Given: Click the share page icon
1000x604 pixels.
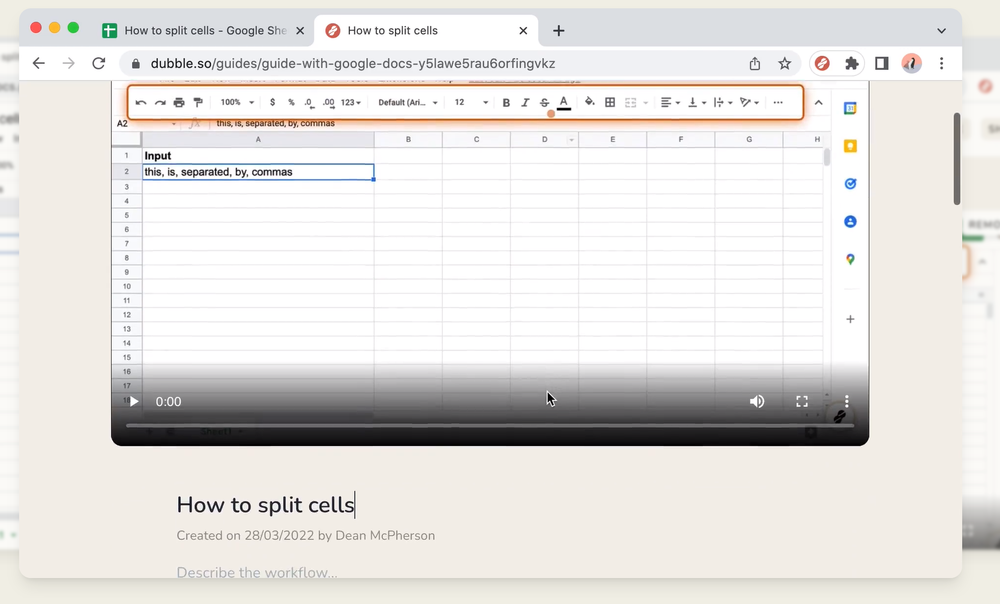Looking at the screenshot, I should point(754,63).
